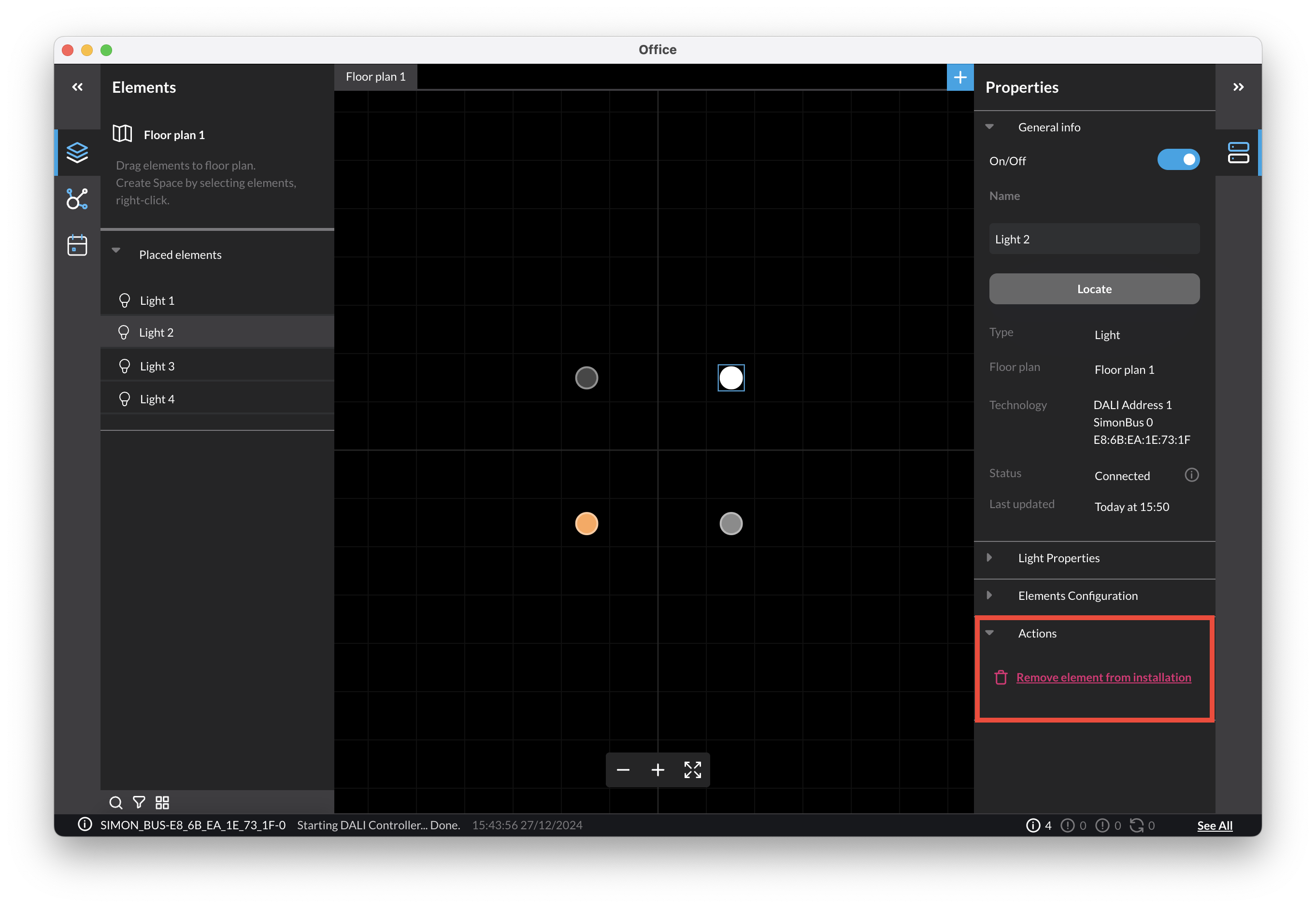Viewport: 1316px width, 908px height.
Task: Open the Layers/Elements panel icon in sidebar
Action: pyautogui.click(x=77, y=152)
